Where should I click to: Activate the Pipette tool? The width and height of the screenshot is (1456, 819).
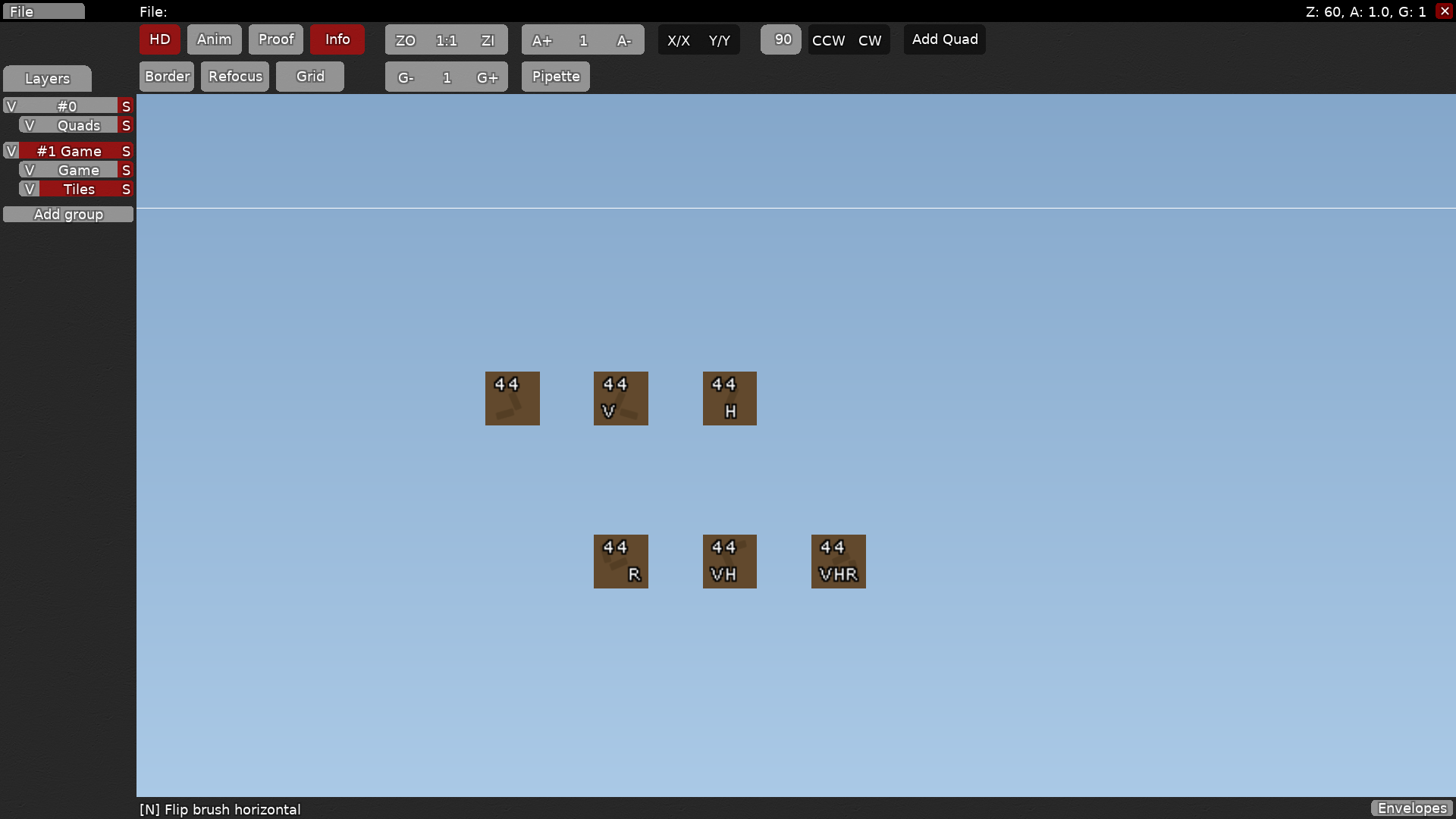[x=556, y=77]
